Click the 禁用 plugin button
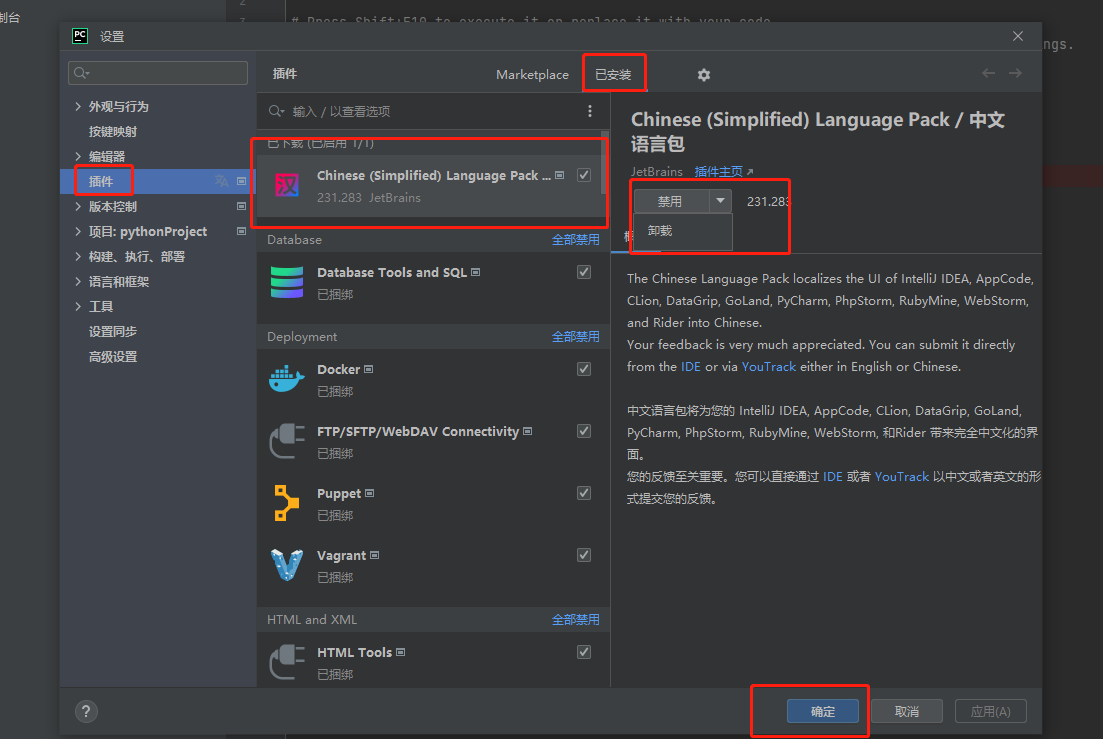This screenshot has width=1103, height=739. [x=672, y=201]
